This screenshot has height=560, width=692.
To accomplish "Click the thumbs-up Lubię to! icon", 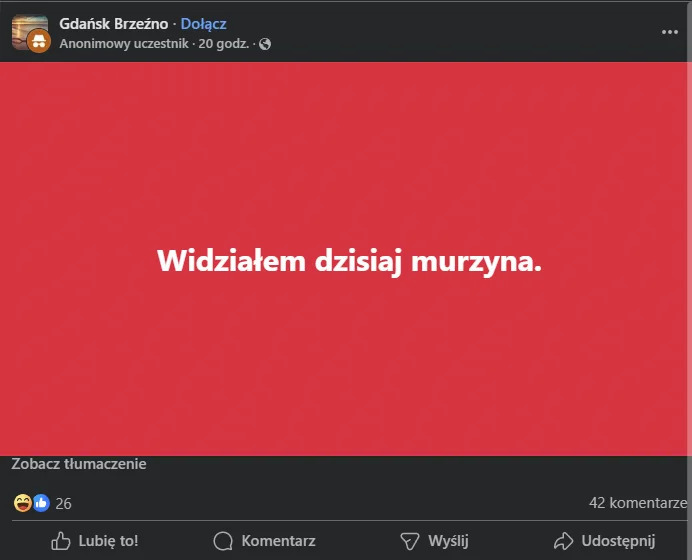I will point(60,541).
